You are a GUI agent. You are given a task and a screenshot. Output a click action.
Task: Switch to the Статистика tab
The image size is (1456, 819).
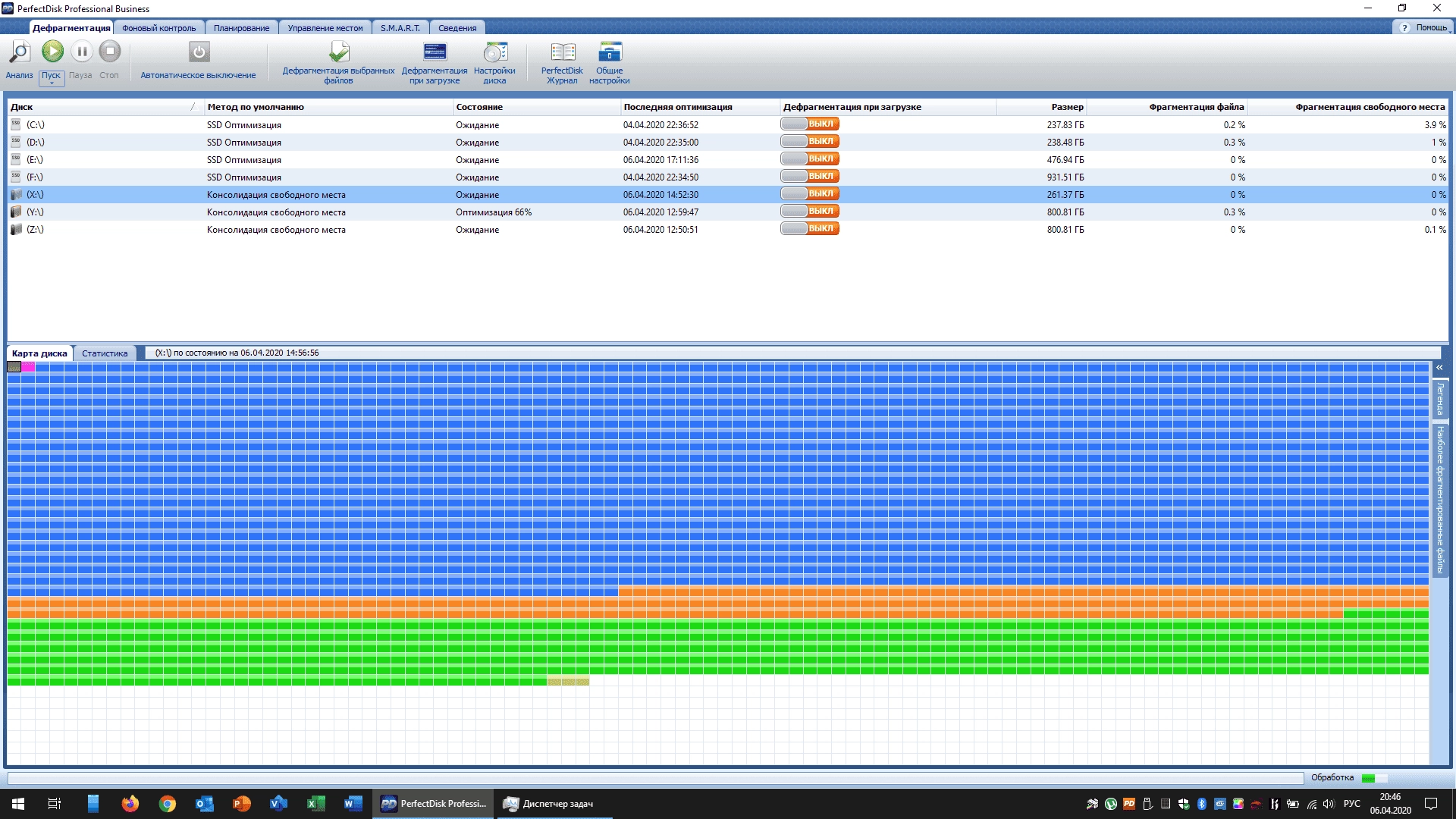tap(105, 353)
